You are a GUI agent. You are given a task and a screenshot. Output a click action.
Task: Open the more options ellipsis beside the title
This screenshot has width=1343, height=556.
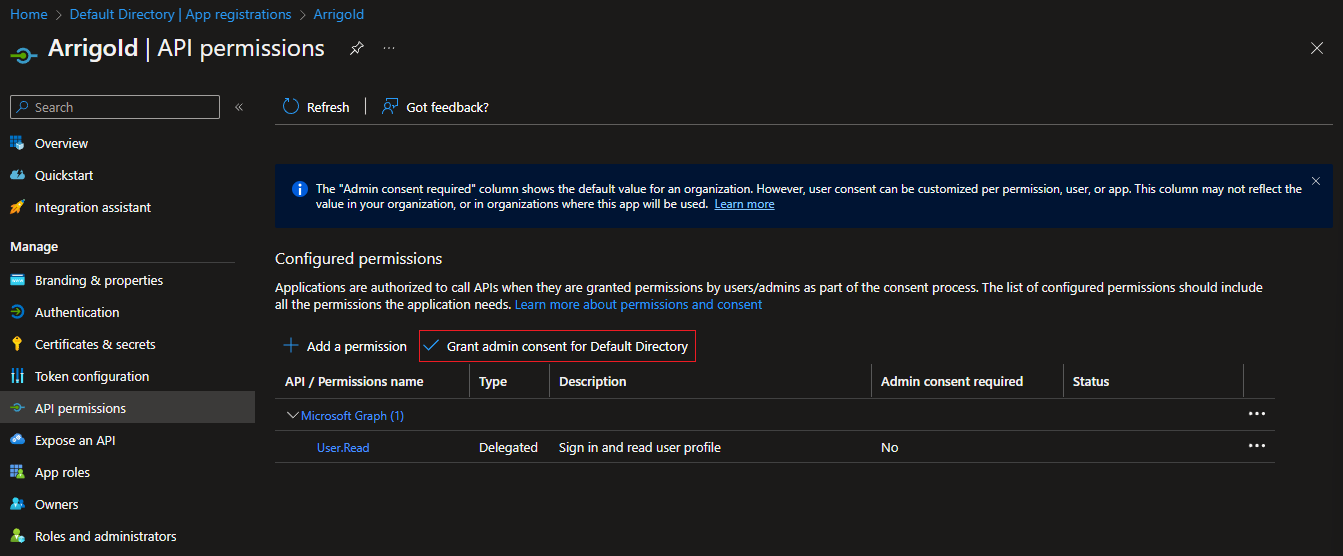point(389,48)
